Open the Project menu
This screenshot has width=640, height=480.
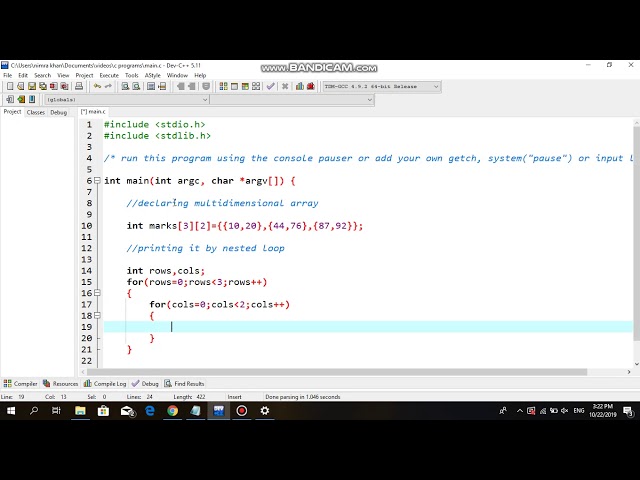pyautogui.click(x=84, y=75)
